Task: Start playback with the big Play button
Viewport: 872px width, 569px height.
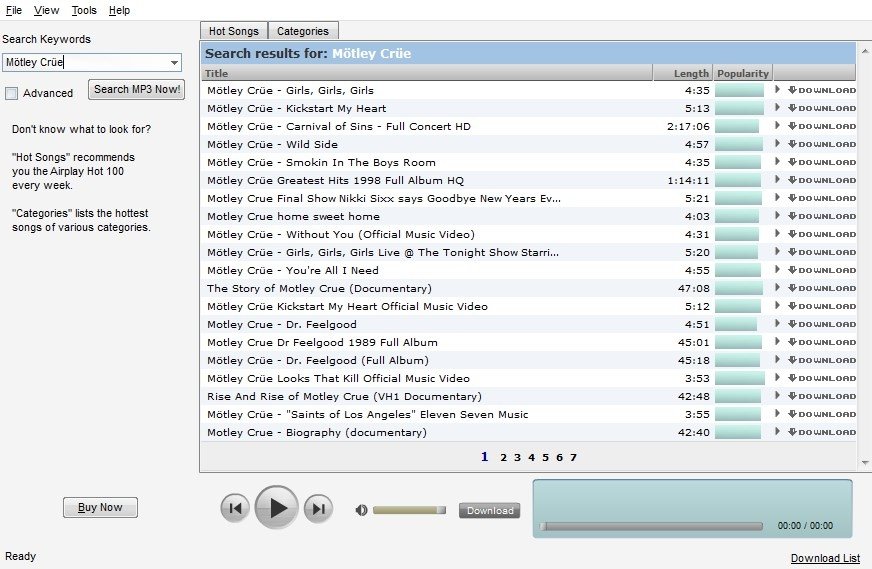Action: pos(277,507)
